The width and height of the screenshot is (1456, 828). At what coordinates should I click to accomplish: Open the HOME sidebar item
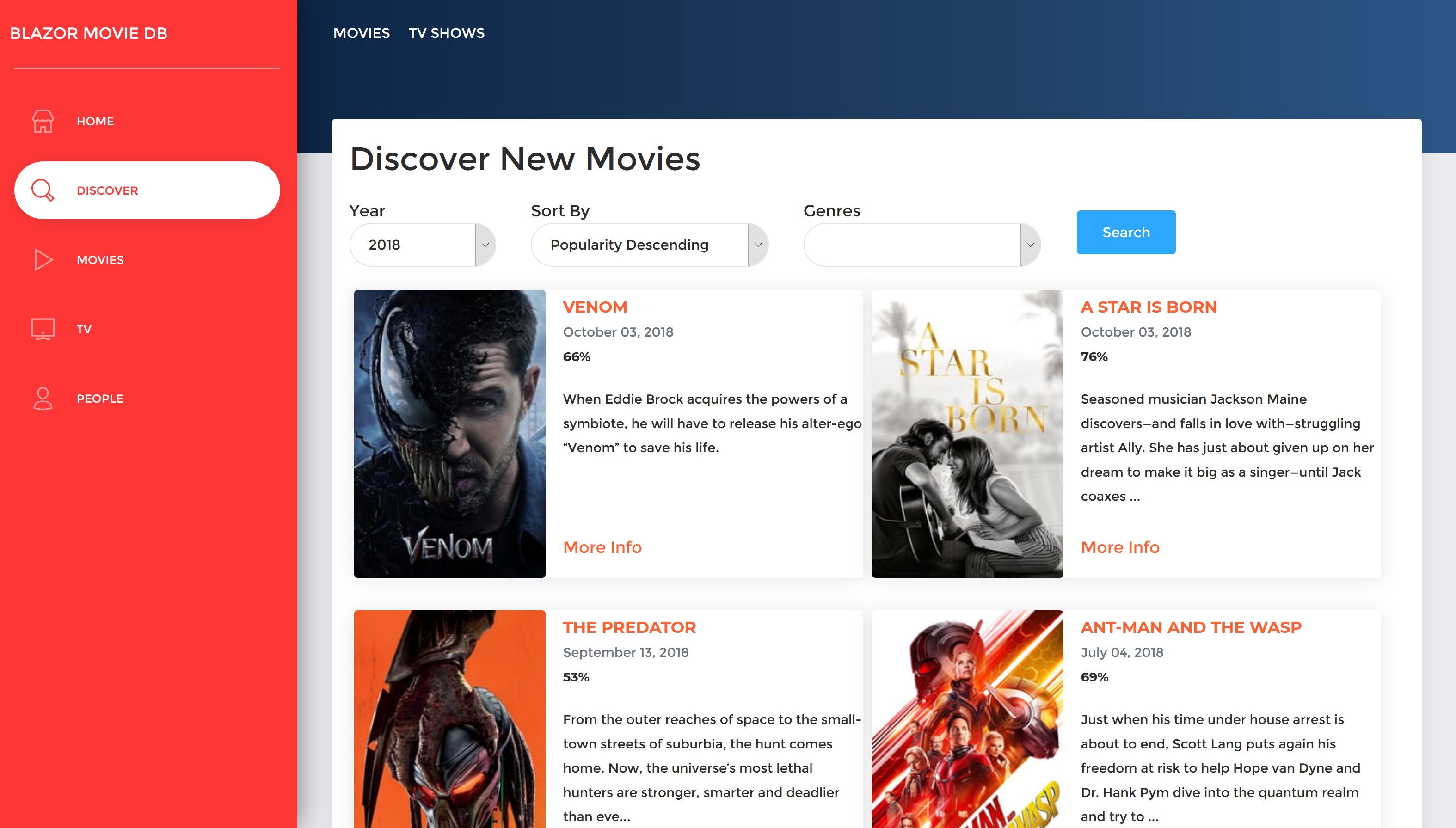tap(147, 121)
